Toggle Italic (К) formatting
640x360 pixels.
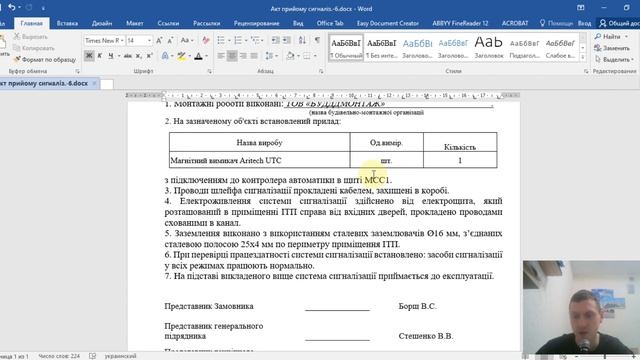pos(100,56)
